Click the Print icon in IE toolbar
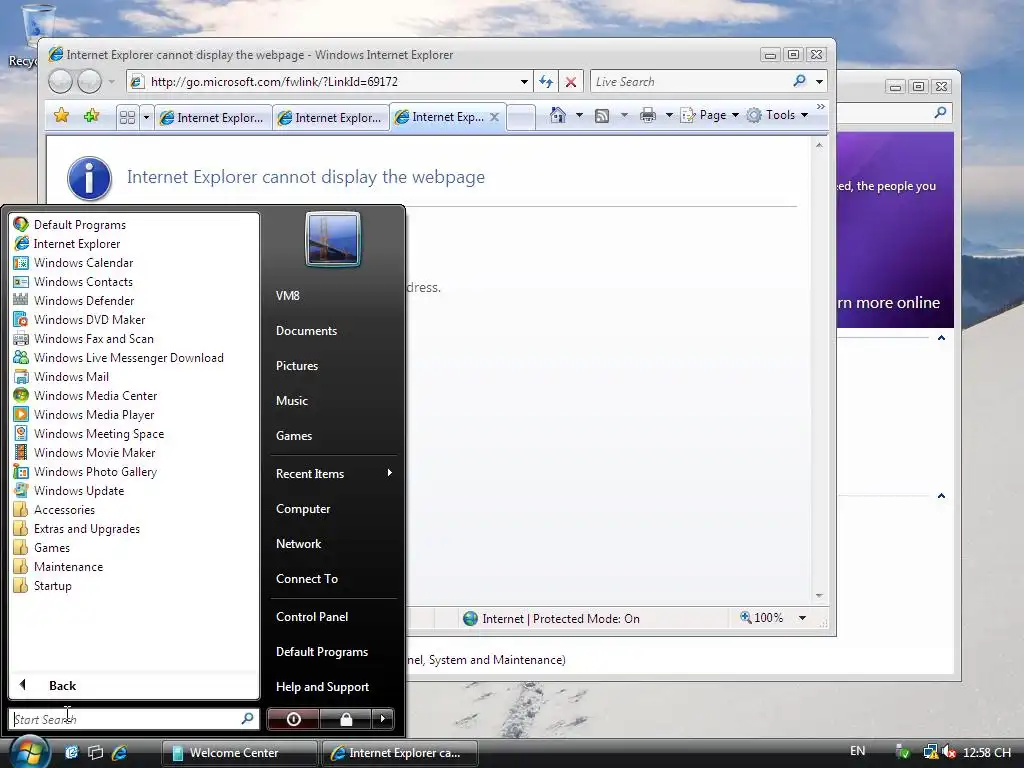The width and height of the screenshot is (1024, 768). [x=647, y=116]
